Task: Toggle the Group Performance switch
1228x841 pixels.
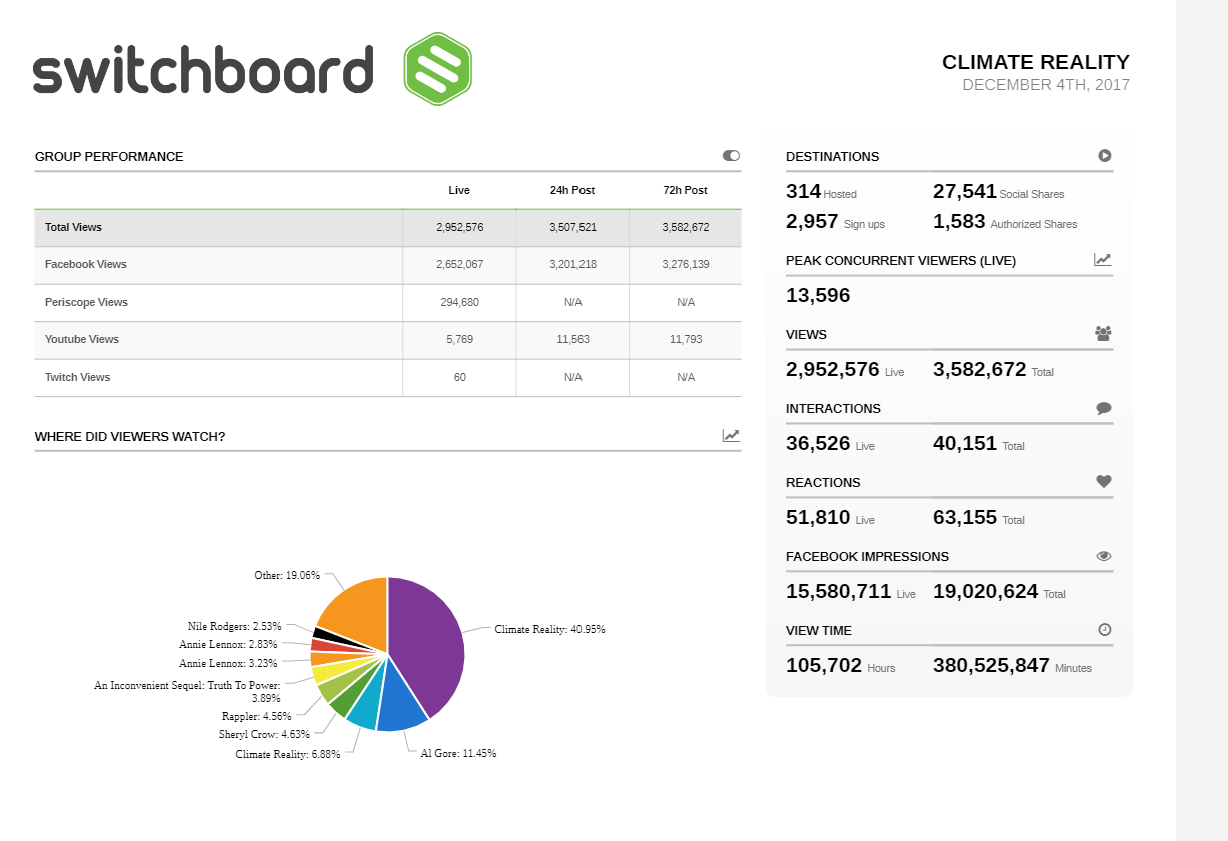Action: pyautogui.click(x=731, y=156)
